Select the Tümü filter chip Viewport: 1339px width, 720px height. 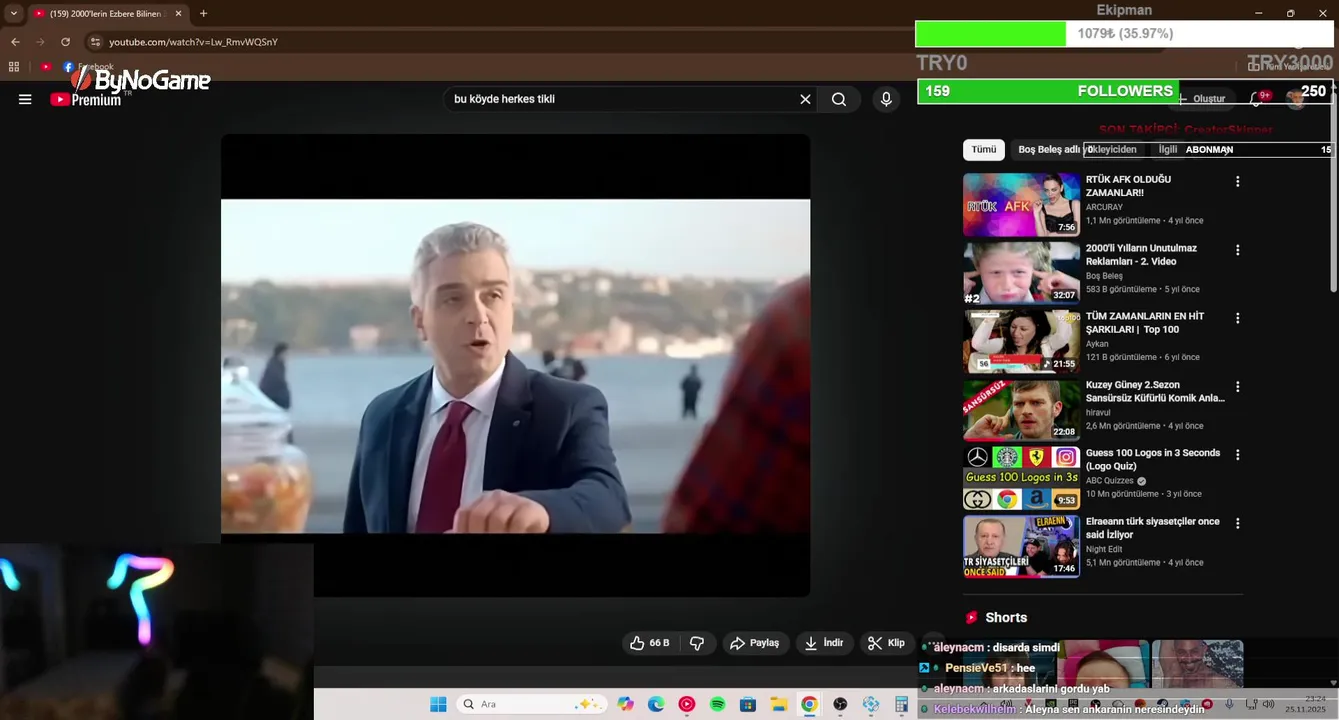point(984,149)
